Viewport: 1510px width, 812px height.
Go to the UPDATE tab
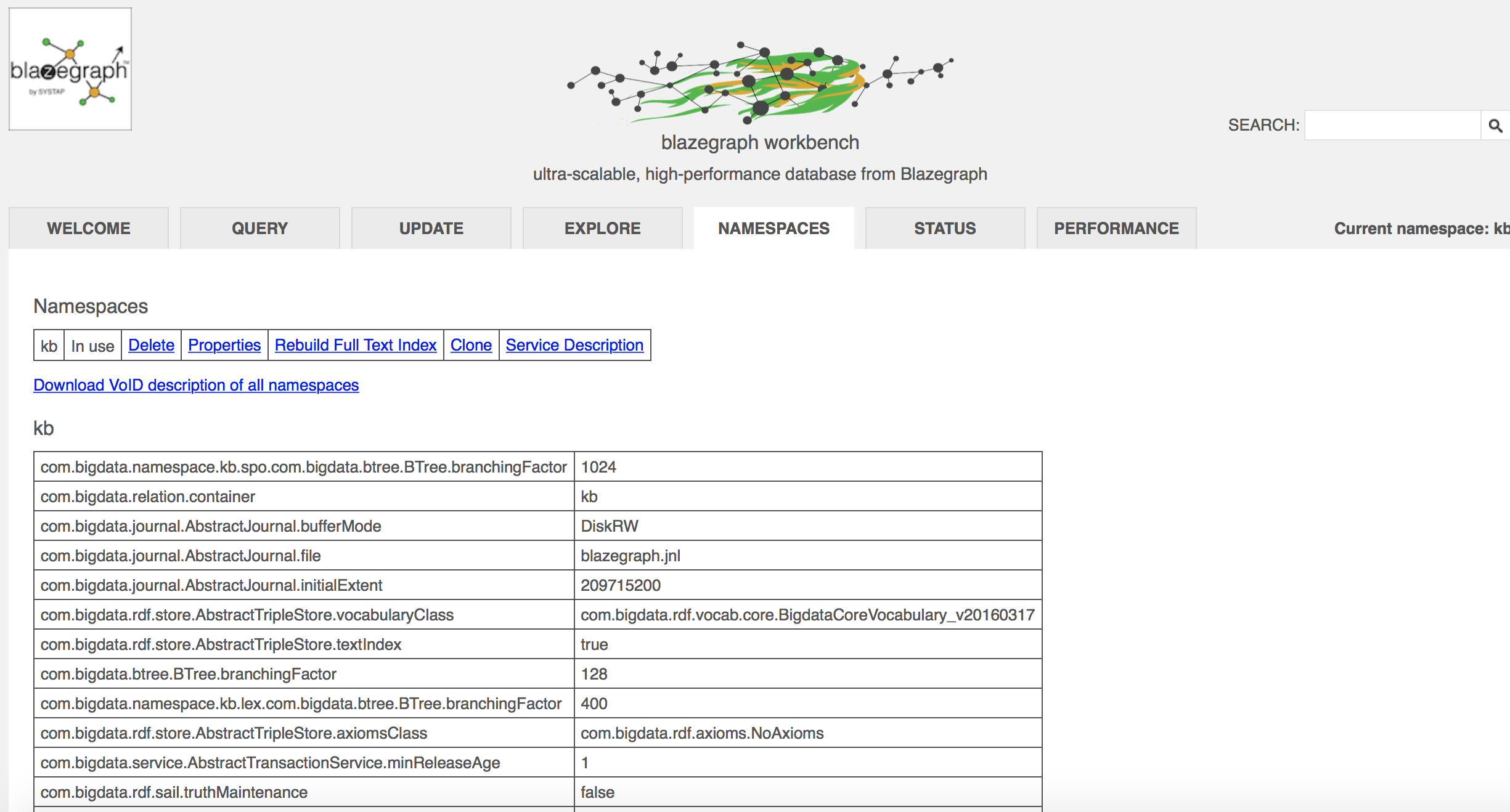431,229
